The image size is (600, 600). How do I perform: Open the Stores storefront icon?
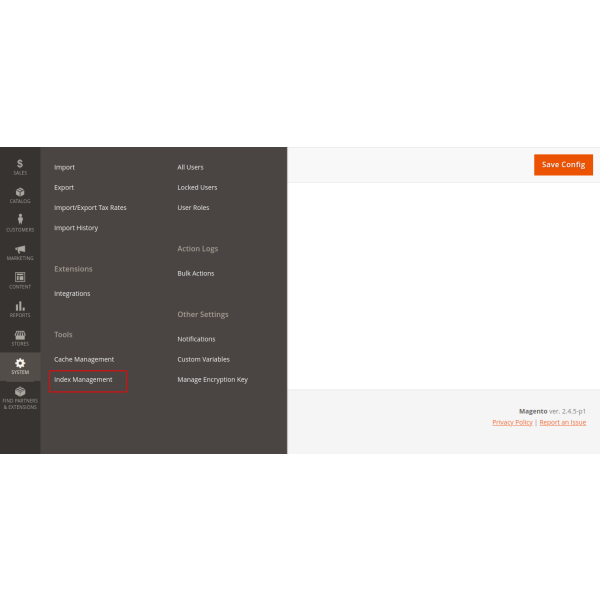tap(20, 336)
